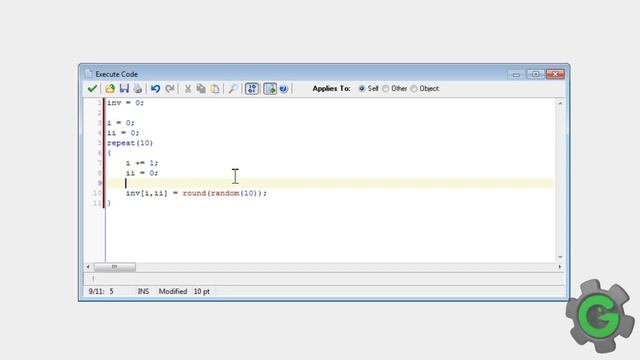Click the 'repeat(10)' code line
The width and height of the screenshot is (640, 360).
pyautogui.click(x=130, y=143)
